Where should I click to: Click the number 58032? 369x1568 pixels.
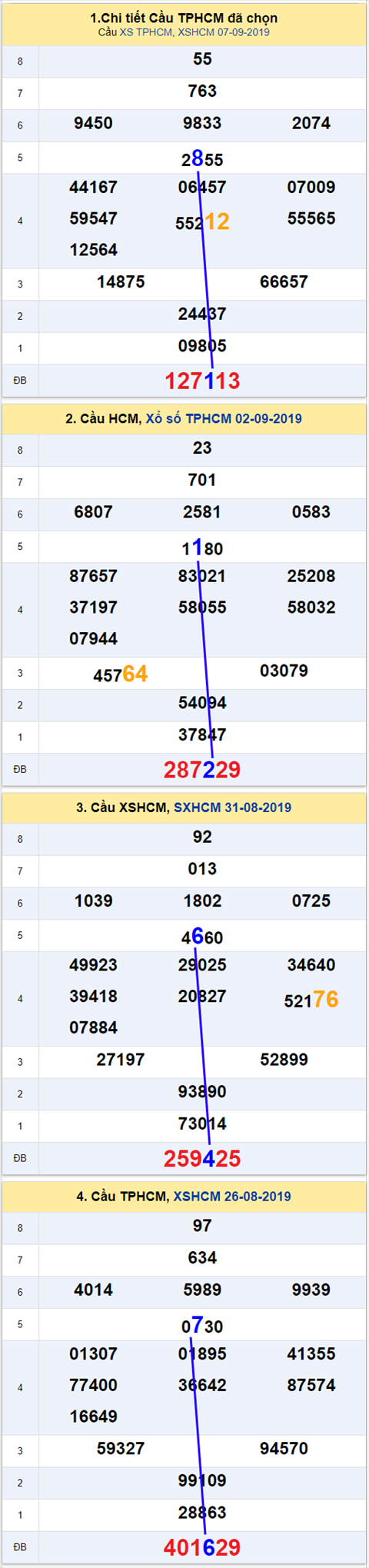(311, 608)
